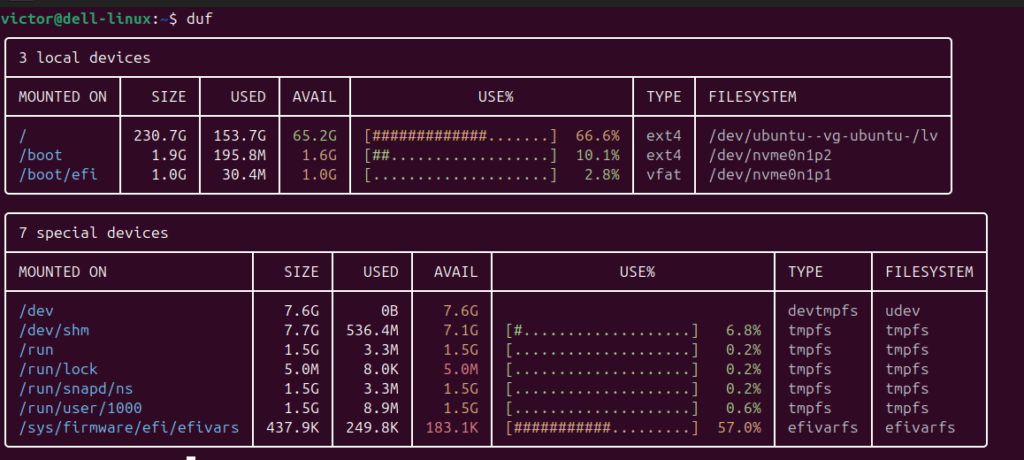Click the /boot usage bar at 10.1%
The width and height of the screenshot is (1024, 460).
click(461, 156)
